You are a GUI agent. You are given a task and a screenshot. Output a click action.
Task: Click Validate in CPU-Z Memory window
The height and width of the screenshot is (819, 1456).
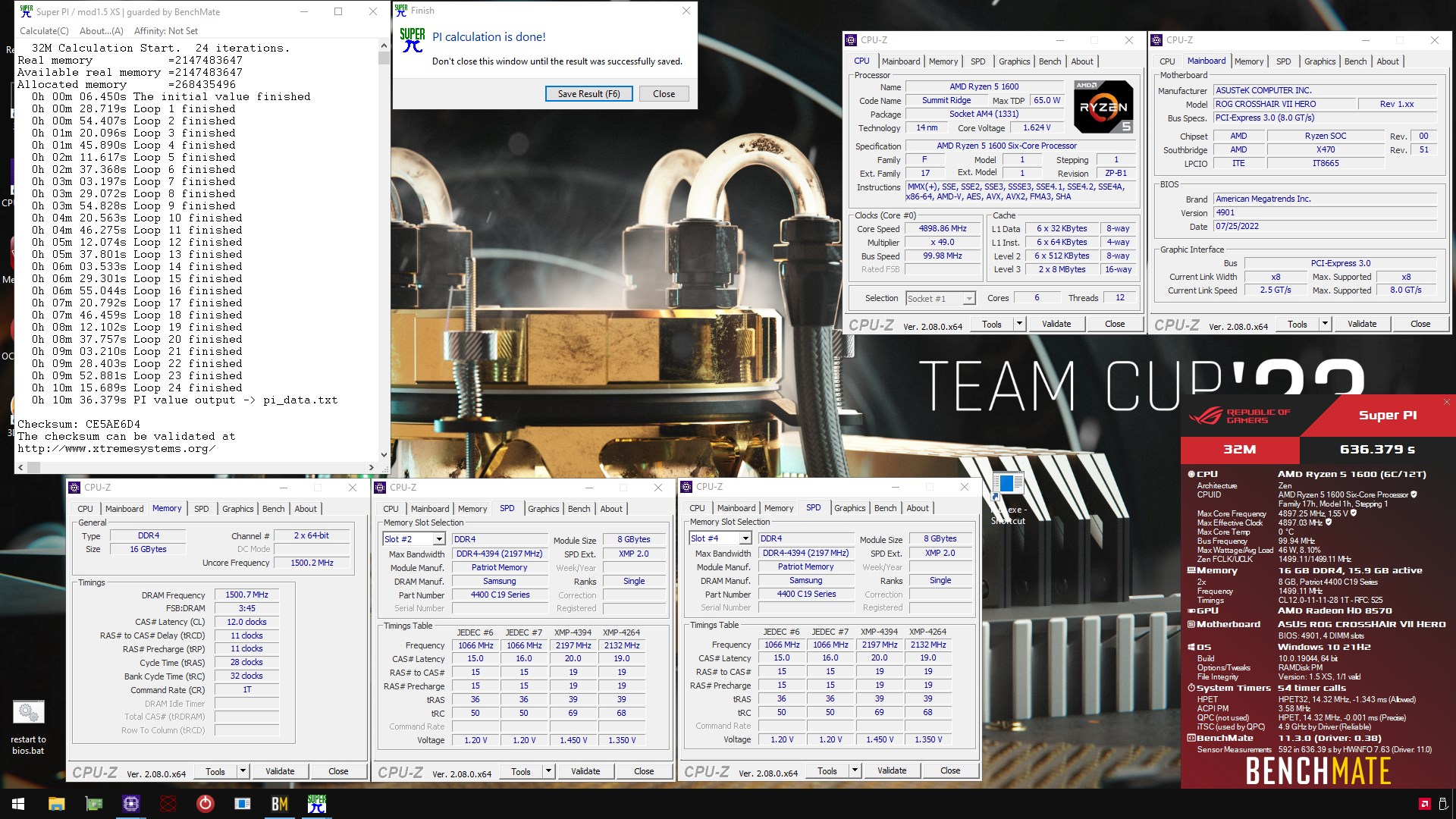point(280,771)
